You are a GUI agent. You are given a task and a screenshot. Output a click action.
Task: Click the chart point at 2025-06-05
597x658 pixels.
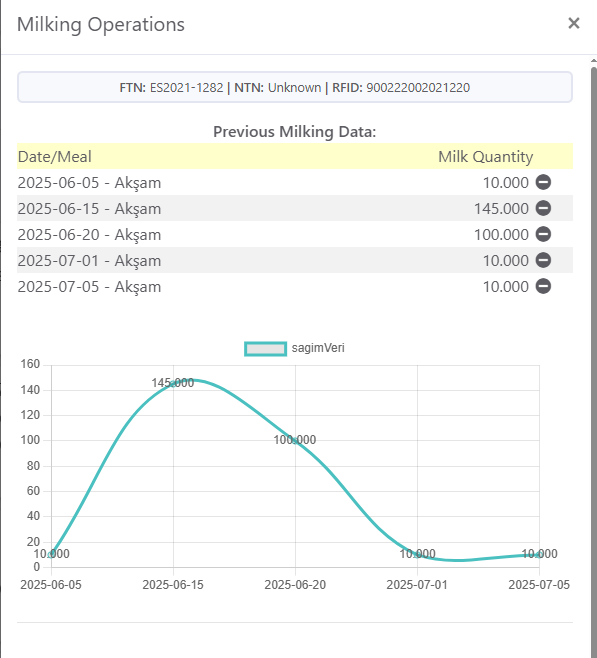point(51,554)
